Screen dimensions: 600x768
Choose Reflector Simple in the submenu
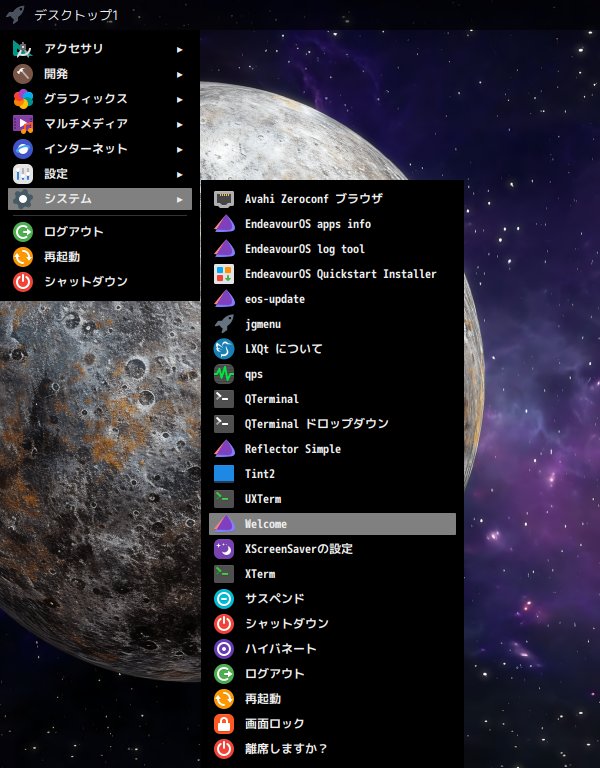[x=292, y=449]
